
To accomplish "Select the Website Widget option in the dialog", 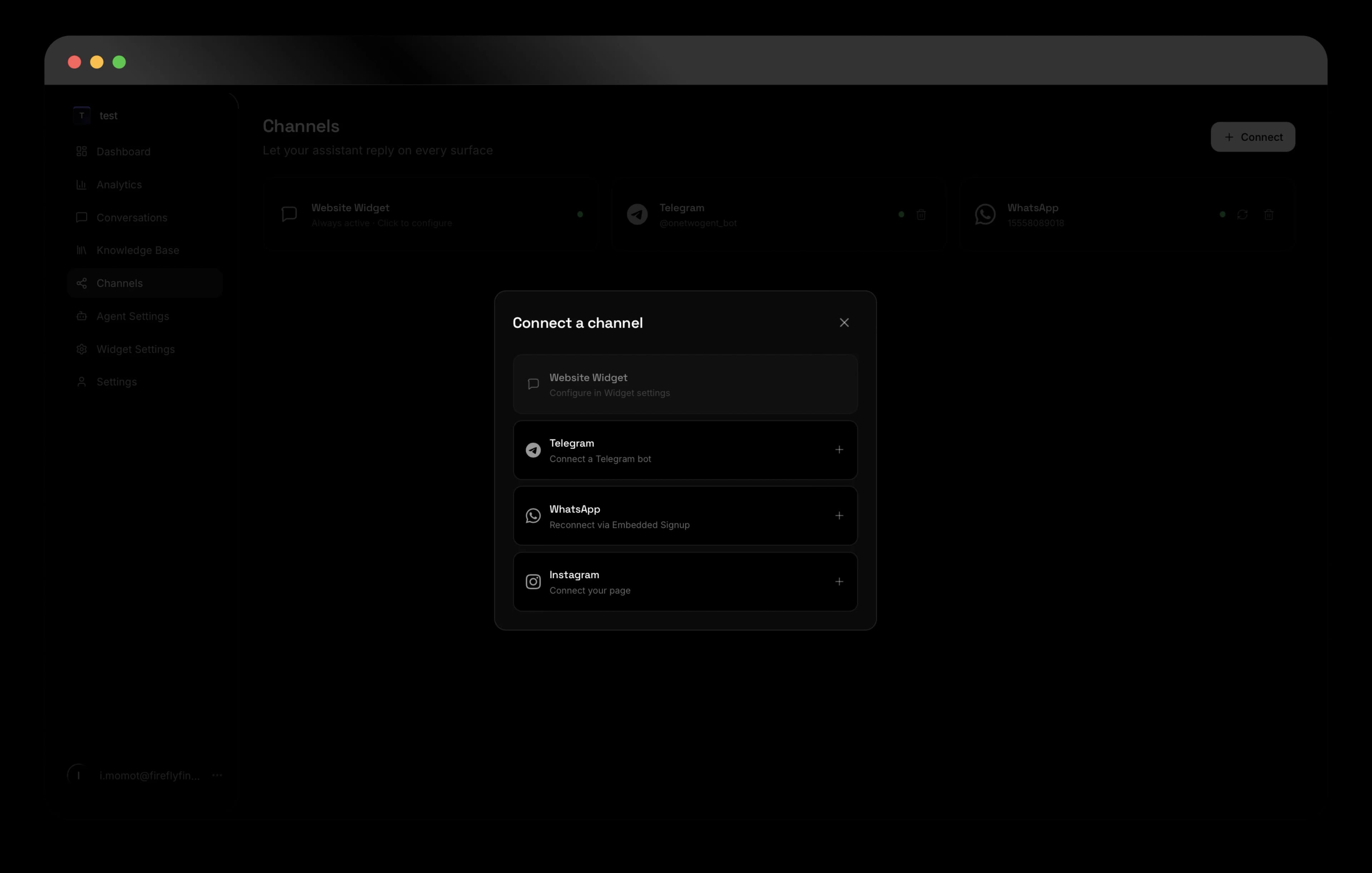I will 685,384.
